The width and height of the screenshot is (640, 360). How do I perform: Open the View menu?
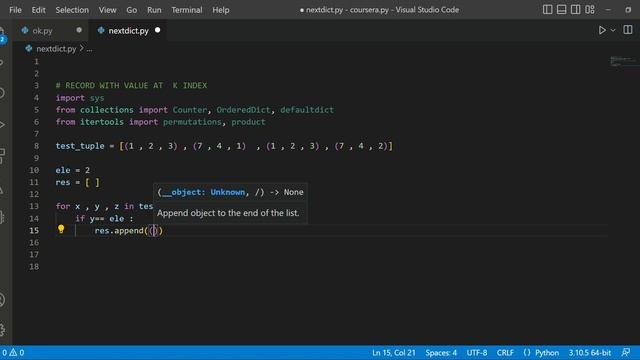107,10
